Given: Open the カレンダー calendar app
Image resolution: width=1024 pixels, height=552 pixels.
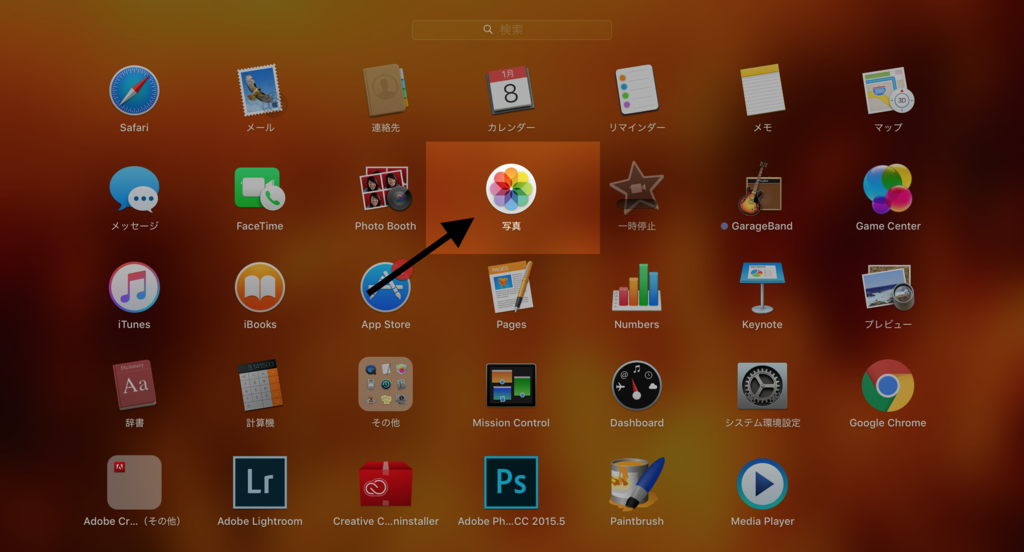Looking at the screenshot, I should pyautogui.click(x=511, y=90).
